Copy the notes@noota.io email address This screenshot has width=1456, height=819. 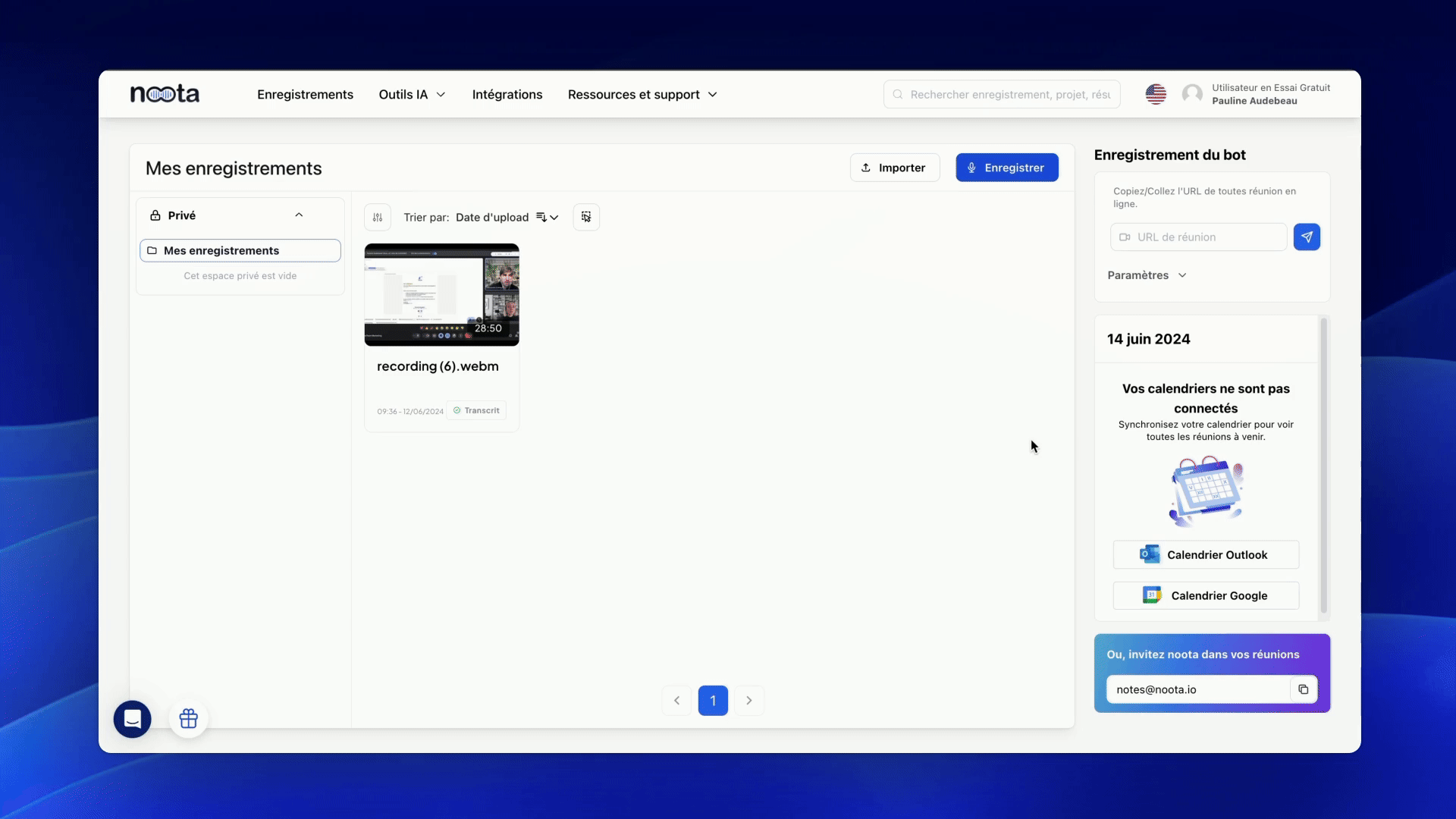click(x=1303, y=689)
